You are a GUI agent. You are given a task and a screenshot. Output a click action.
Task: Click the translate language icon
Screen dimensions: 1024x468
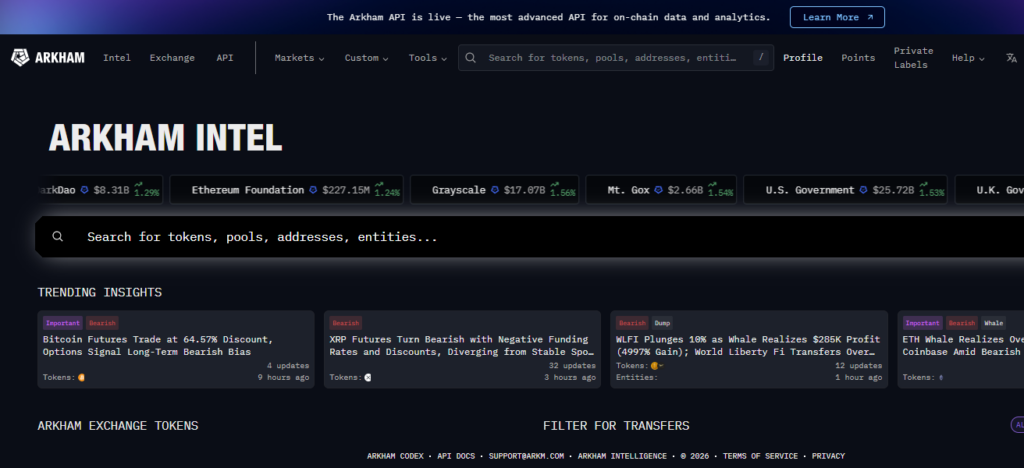pos(1012,57)
